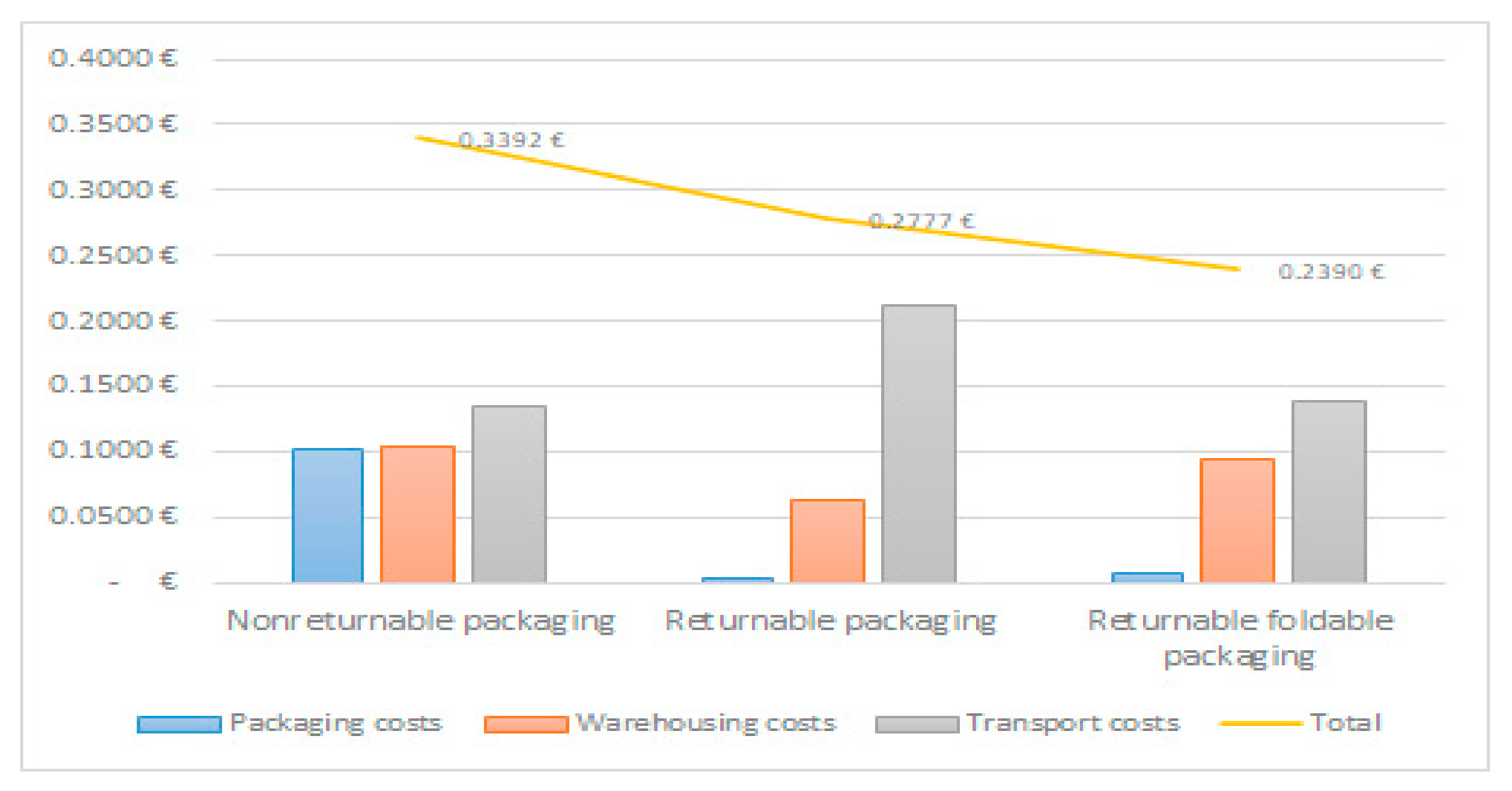The image size is (1512, 791).
Task: Click the 0.2777 € data label
Action: 921,220
